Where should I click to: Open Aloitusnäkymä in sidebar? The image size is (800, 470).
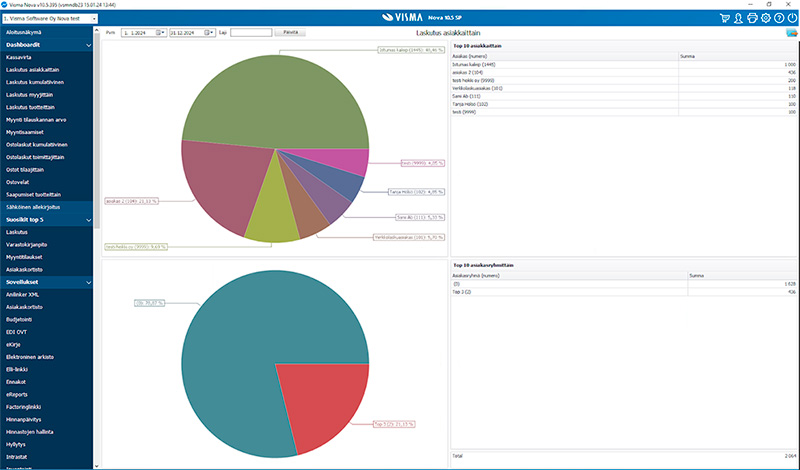(x=23, y=32)
